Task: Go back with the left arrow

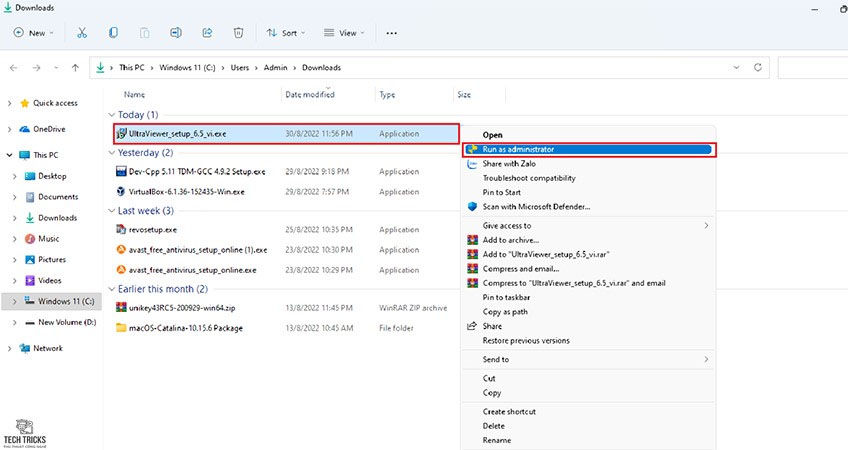Action: point(14,68)
